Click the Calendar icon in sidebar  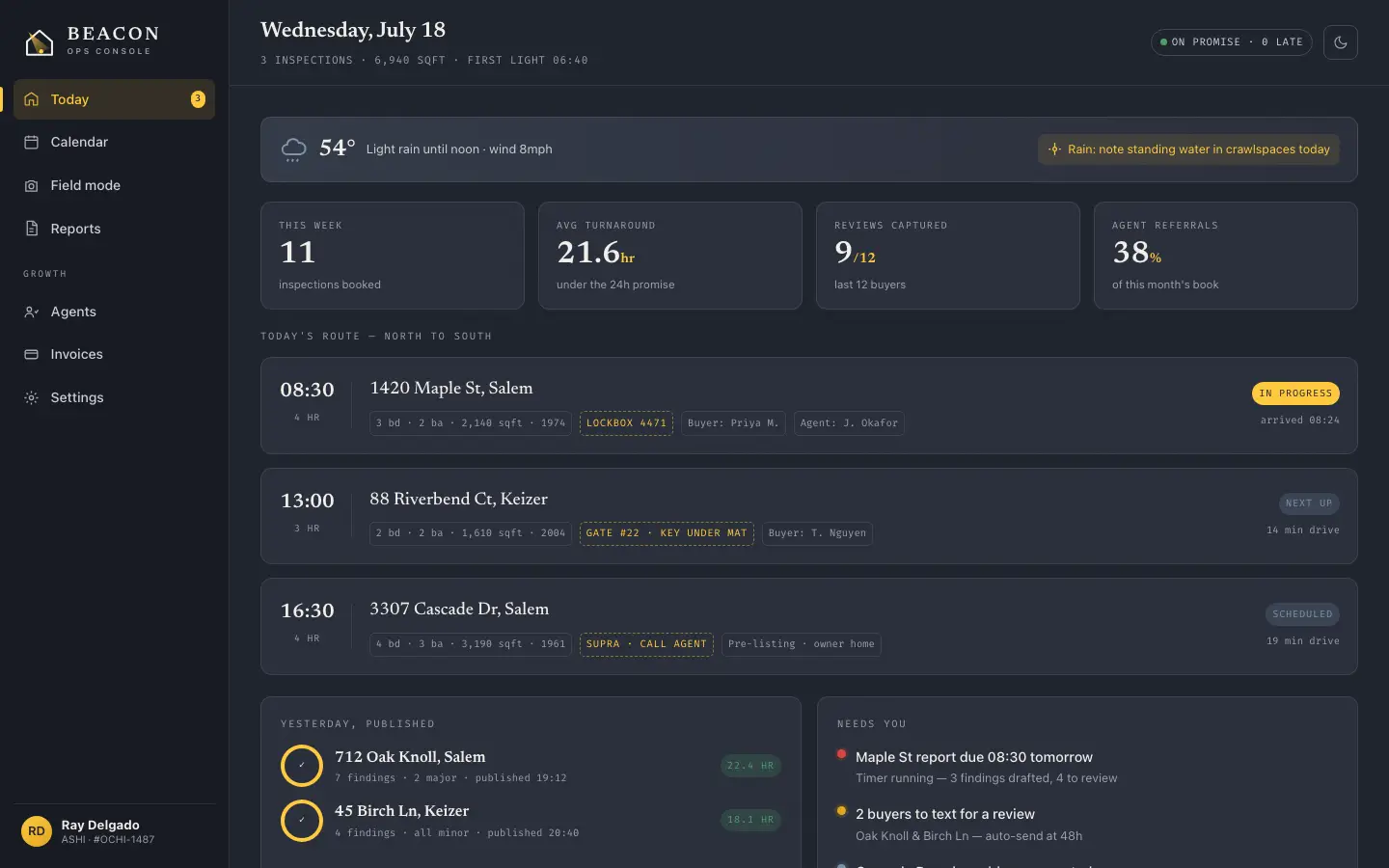32,142
